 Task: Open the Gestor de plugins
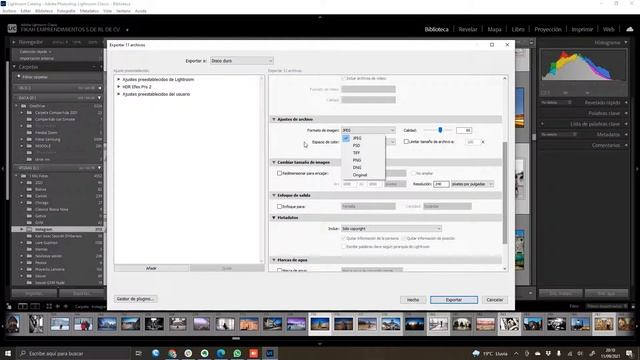point(135,299)
